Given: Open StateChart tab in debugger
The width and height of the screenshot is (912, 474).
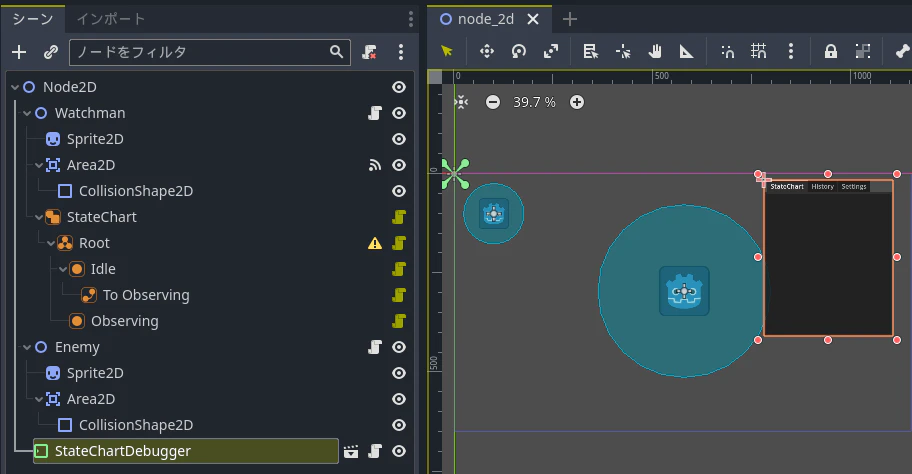Looking at the screenshot, I should (x=787, y=187).
